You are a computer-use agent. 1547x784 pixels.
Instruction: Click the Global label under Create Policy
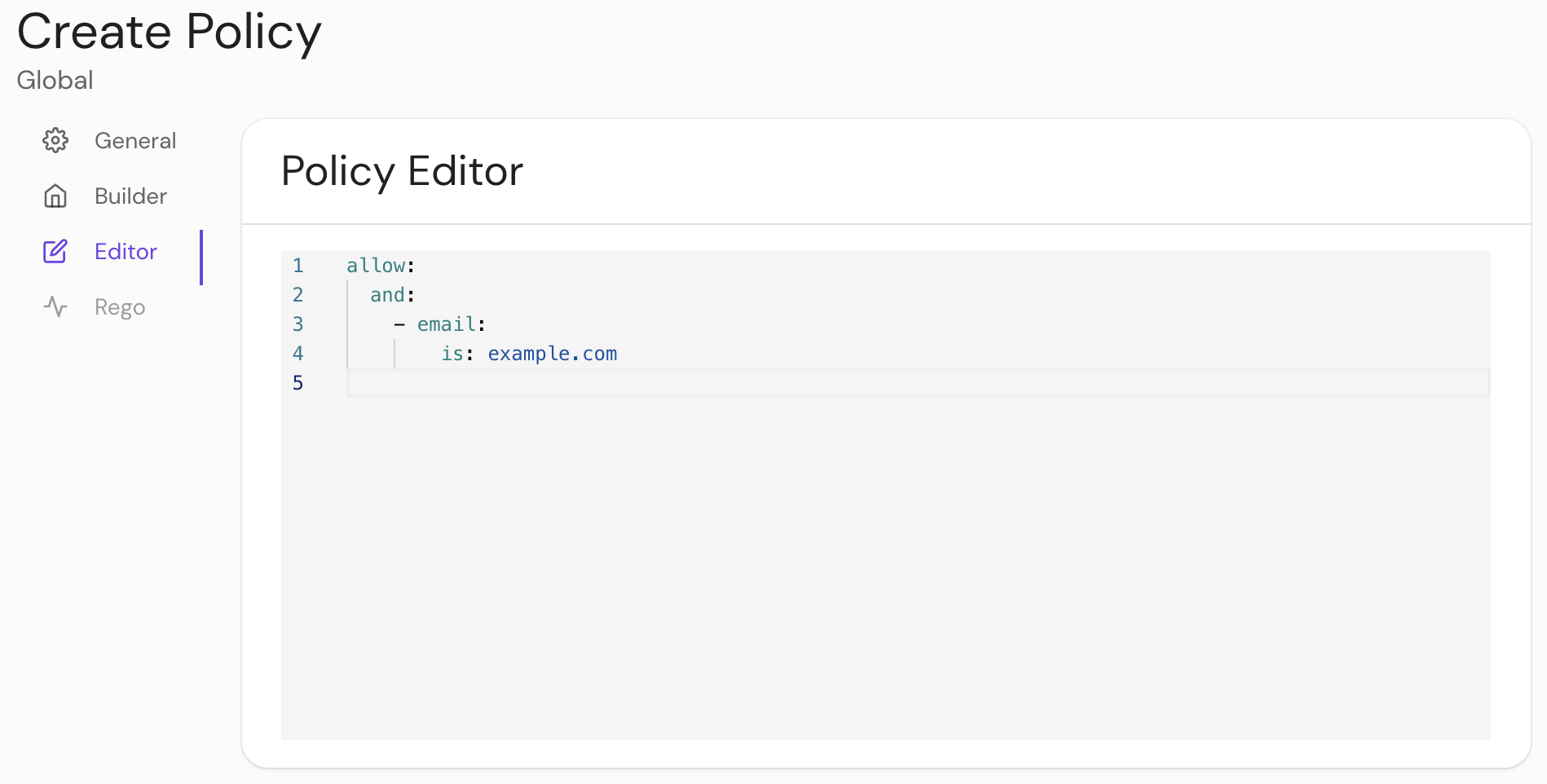(x=55, y=80)
